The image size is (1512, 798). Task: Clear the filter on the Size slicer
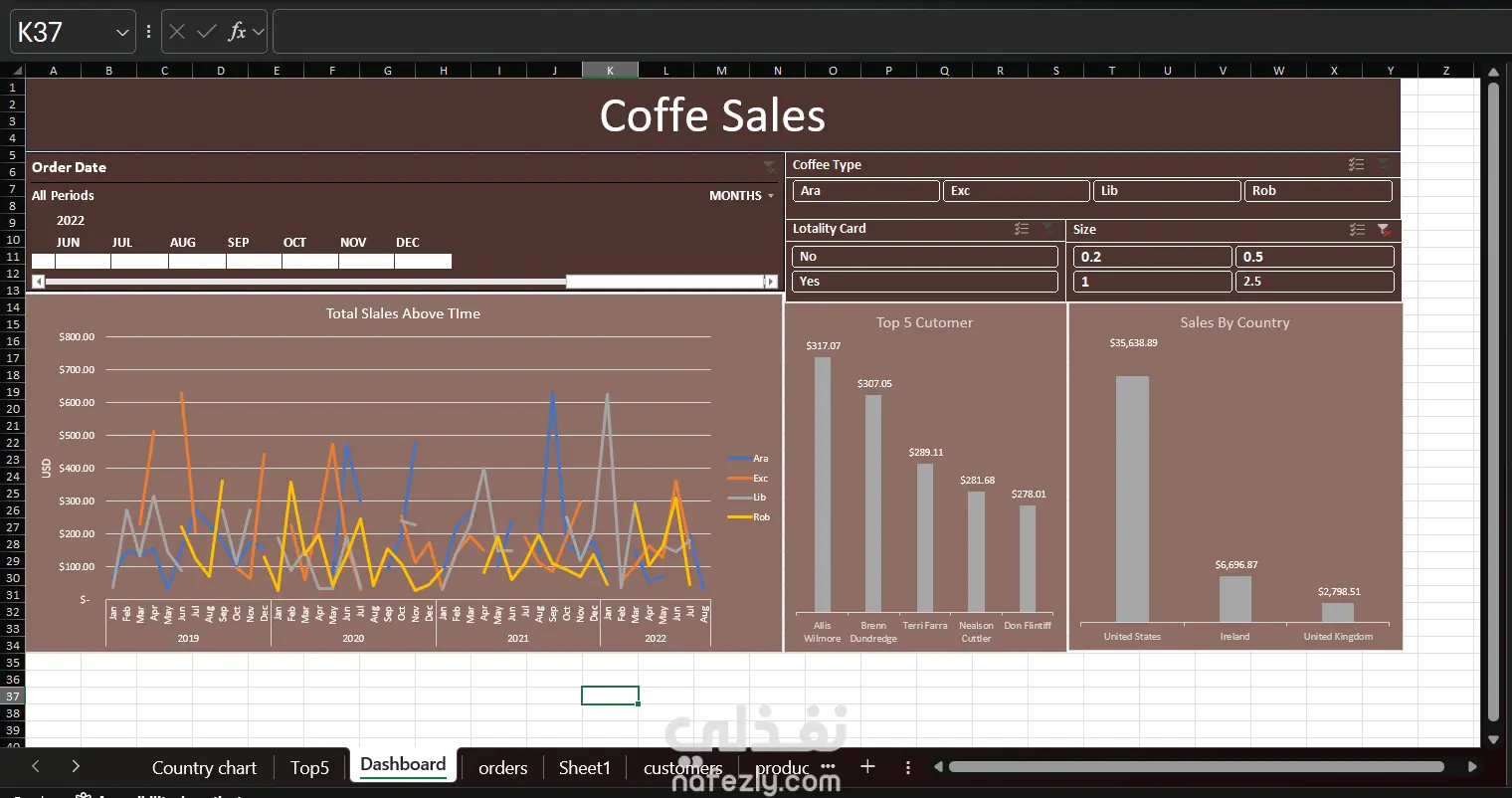pyautogui.click(x=1384, y=230)
